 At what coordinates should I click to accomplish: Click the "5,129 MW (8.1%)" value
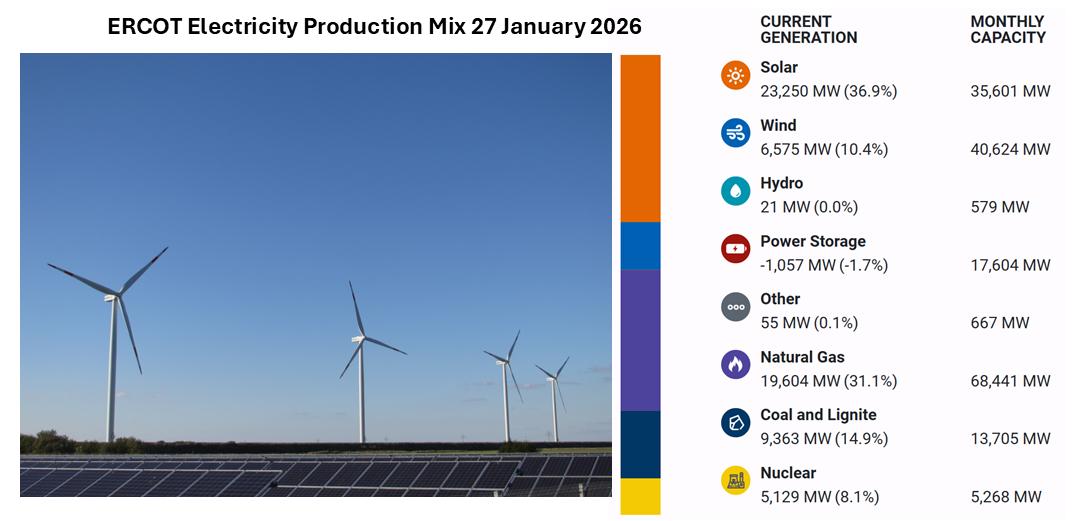pyautogui.click(x=819, y=497)
